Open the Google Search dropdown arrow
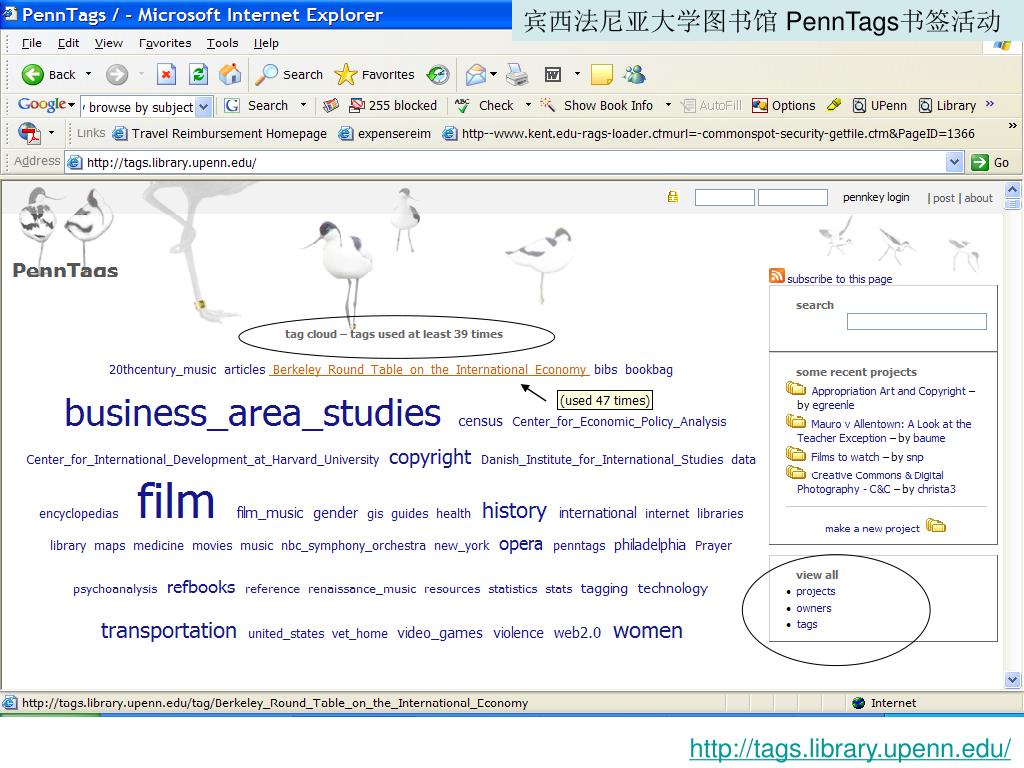This screenshot has width=1024, height=768. [x=303, y=105]
